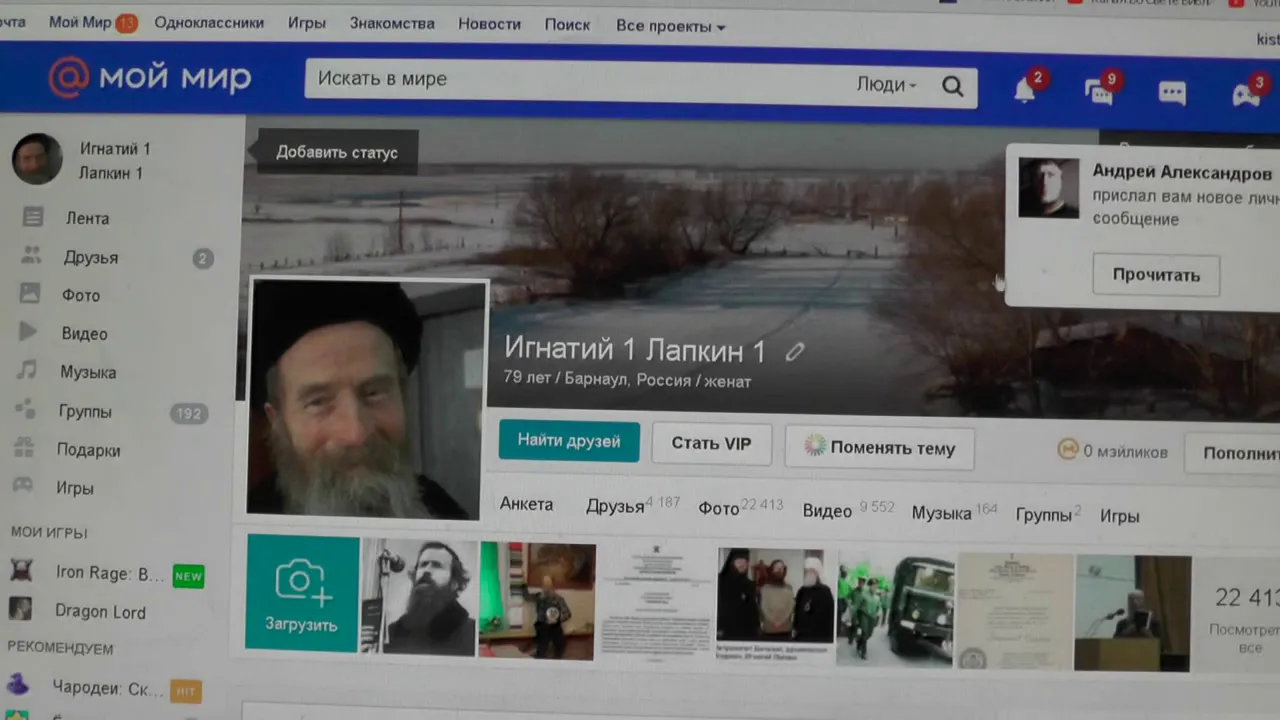This screenshot has height=720, width=1280.
Task: Open the bell notifications icon
Action: coord(1025,91)
